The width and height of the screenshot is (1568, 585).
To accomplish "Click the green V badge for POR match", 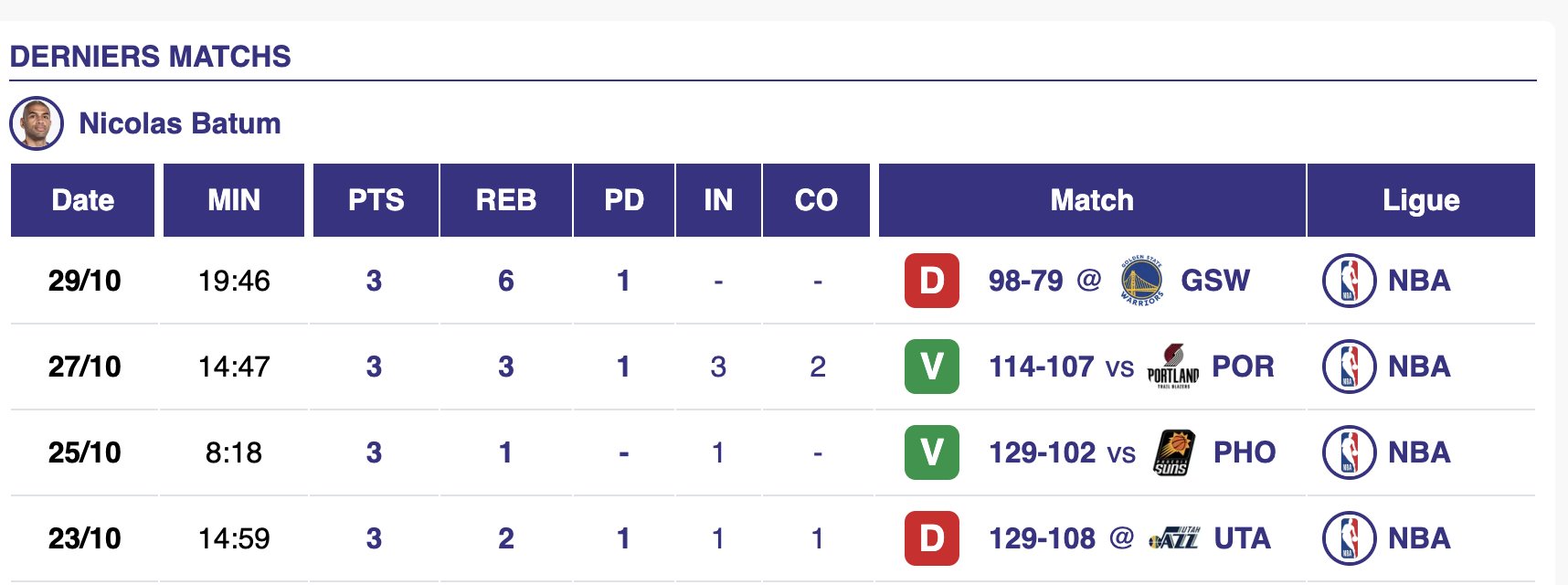I will click(x=931, y=367).
